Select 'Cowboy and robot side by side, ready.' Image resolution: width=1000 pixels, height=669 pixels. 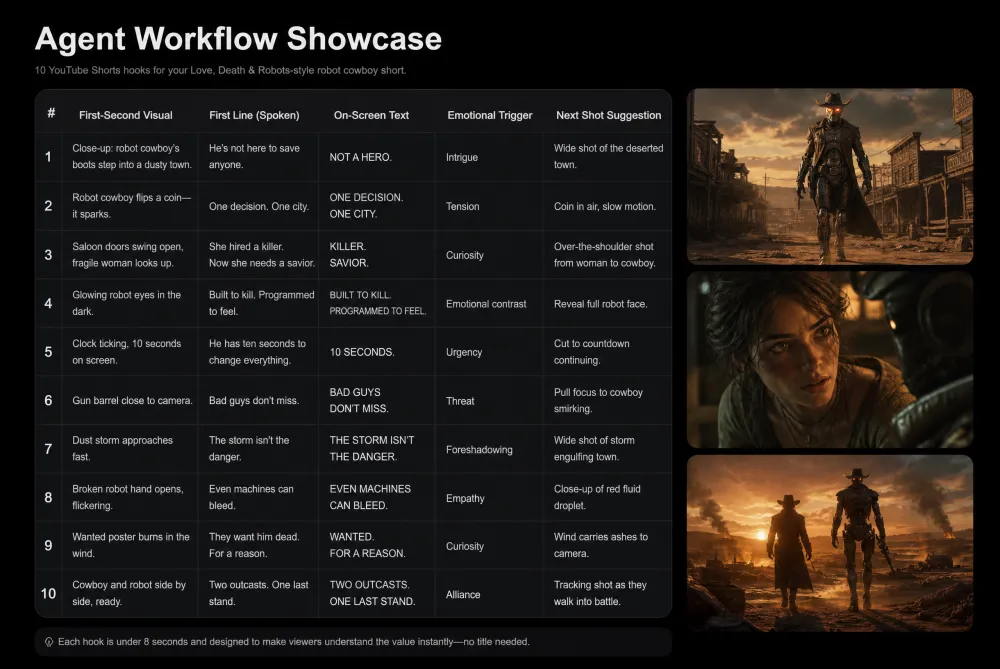[129, 593]
